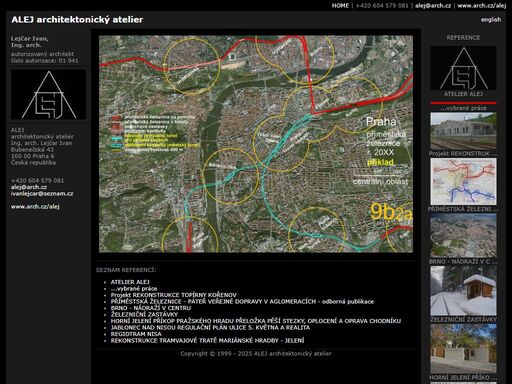The image size is (512, 384).
Task: Click Projekt REKONSTRUK... caption in right panel
Action: (463, 154)
